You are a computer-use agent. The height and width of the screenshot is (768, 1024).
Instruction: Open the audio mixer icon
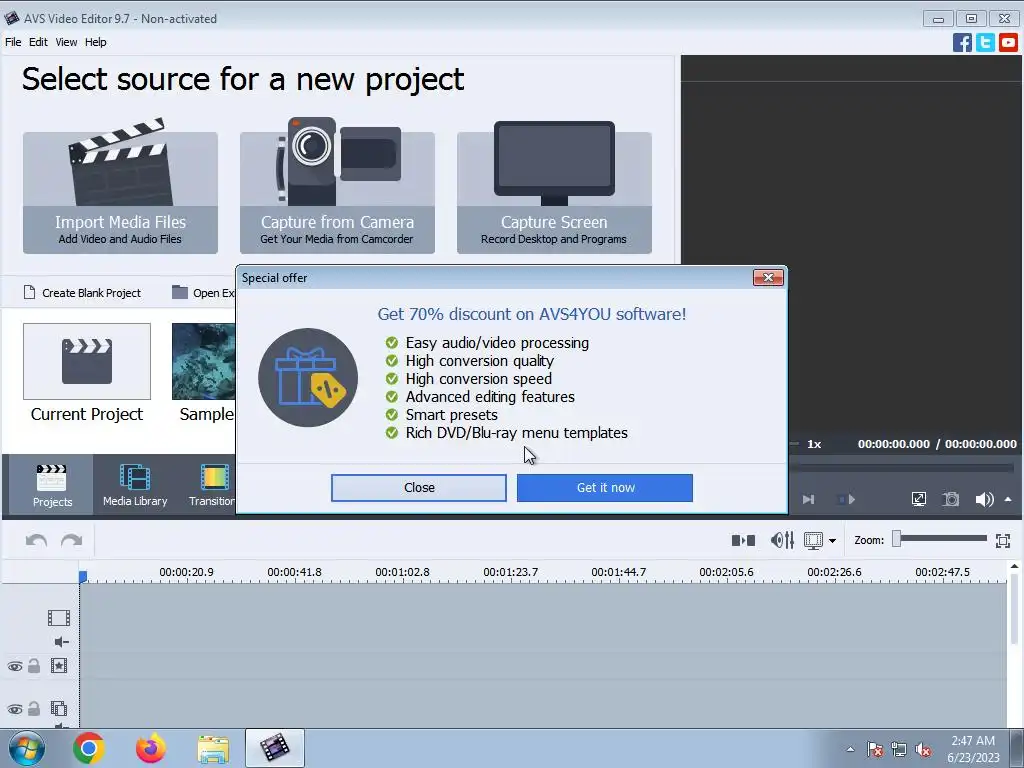click(782, 541)
